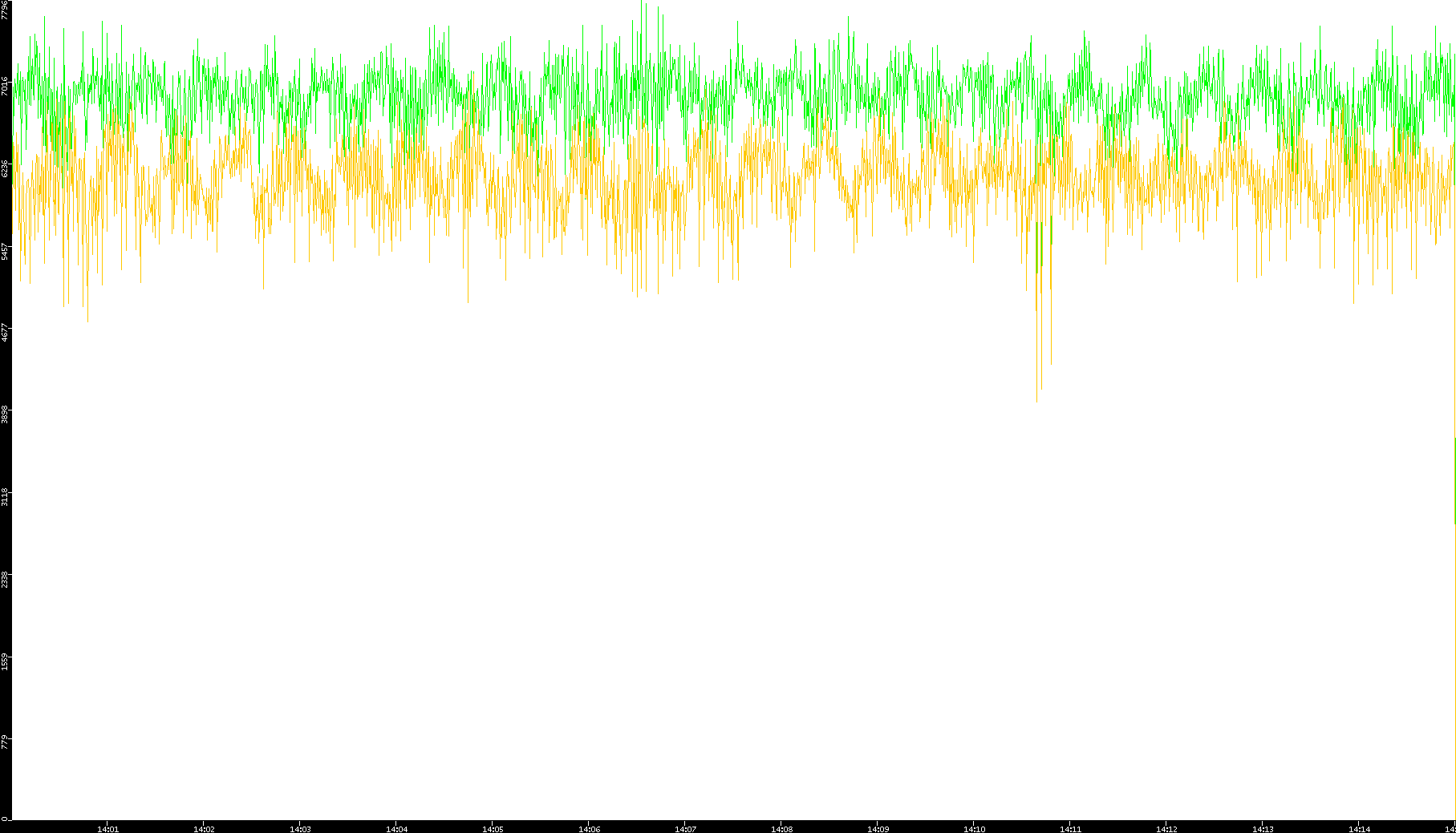Click the 3118 value on the vertical axis
This screenshot has height=833, width=1456.
(x=5, y=497)
